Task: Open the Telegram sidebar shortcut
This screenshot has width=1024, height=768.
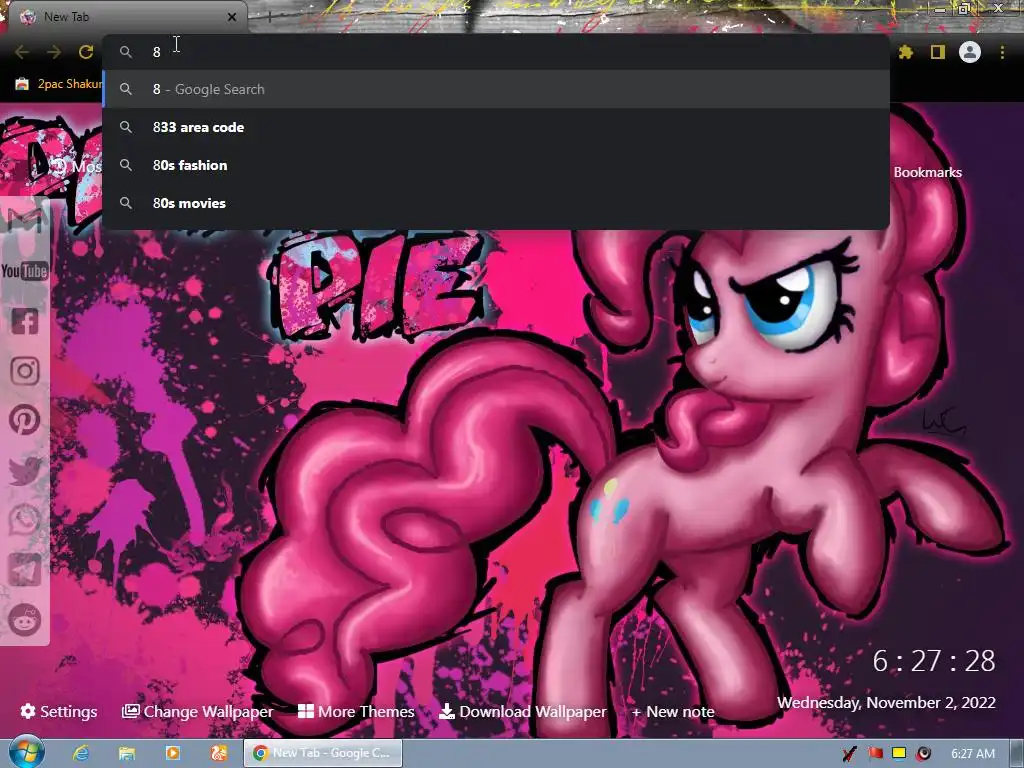Action: (x=25, y=570)
